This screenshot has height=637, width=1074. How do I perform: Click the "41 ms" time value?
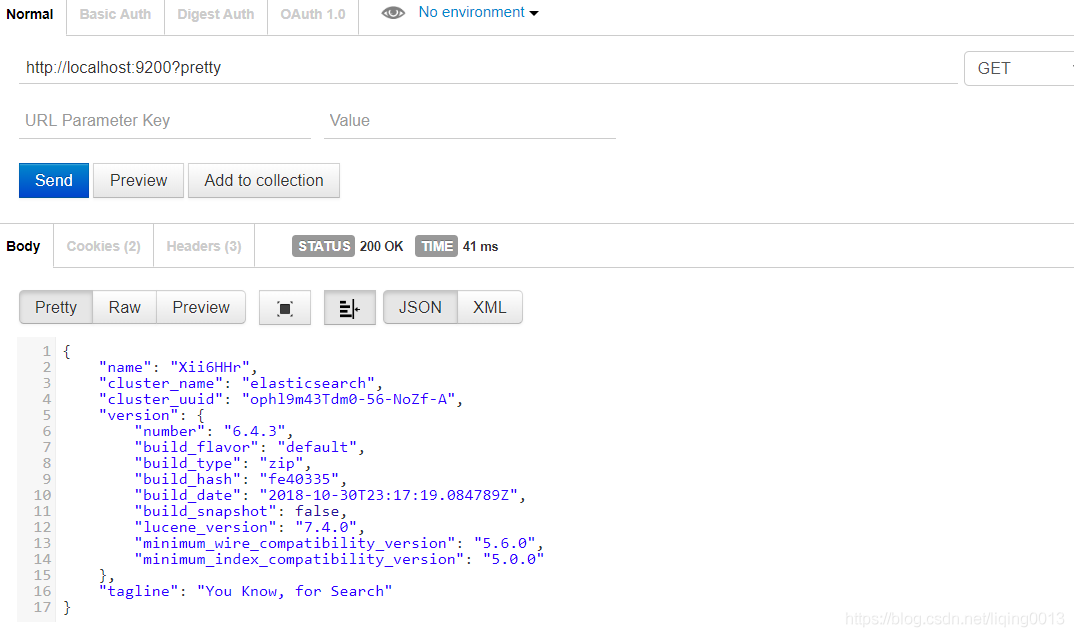[480, 247]
